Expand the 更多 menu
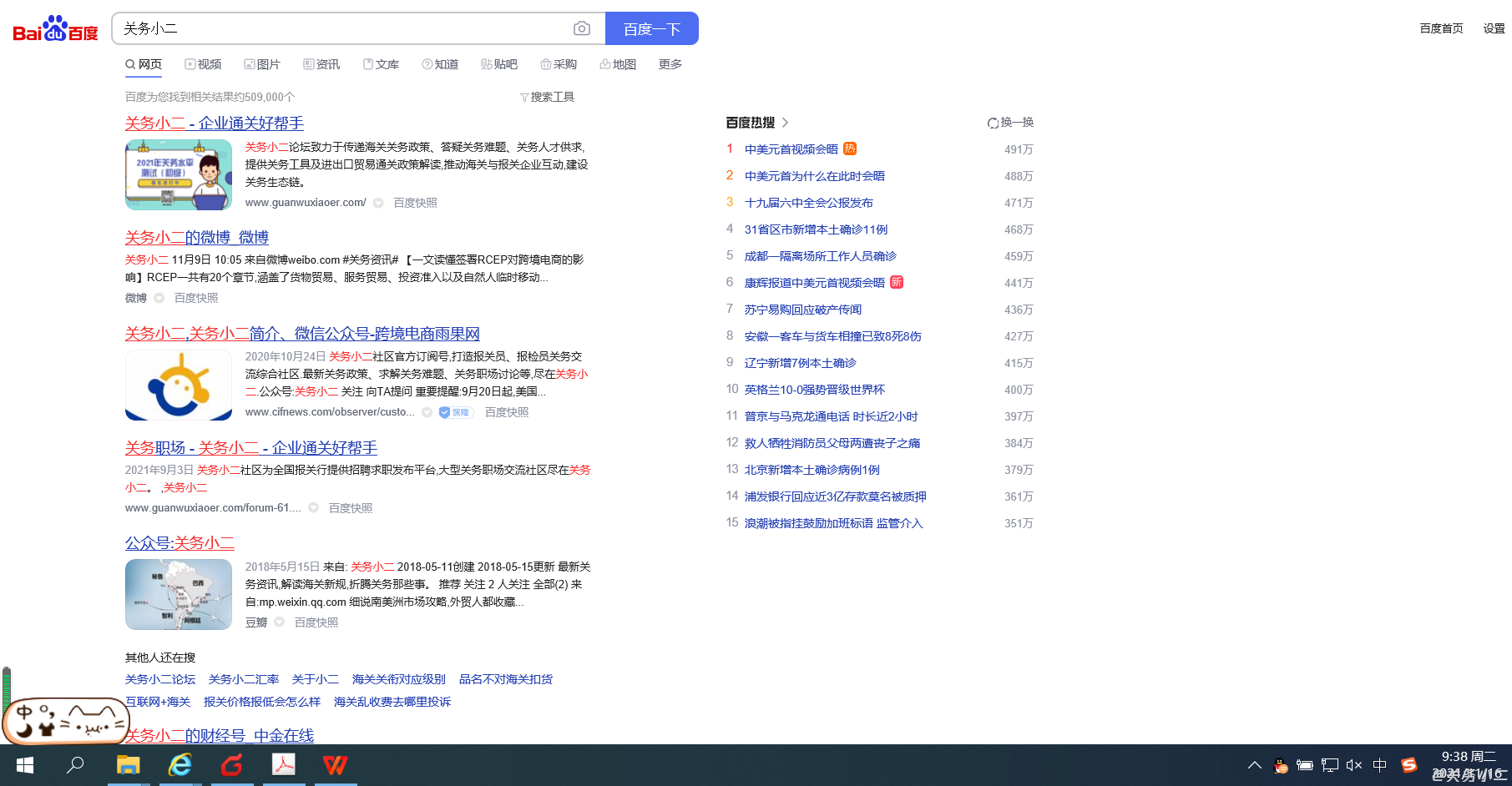This screenshot has width=1512, height=786. [x=670, y=64]
